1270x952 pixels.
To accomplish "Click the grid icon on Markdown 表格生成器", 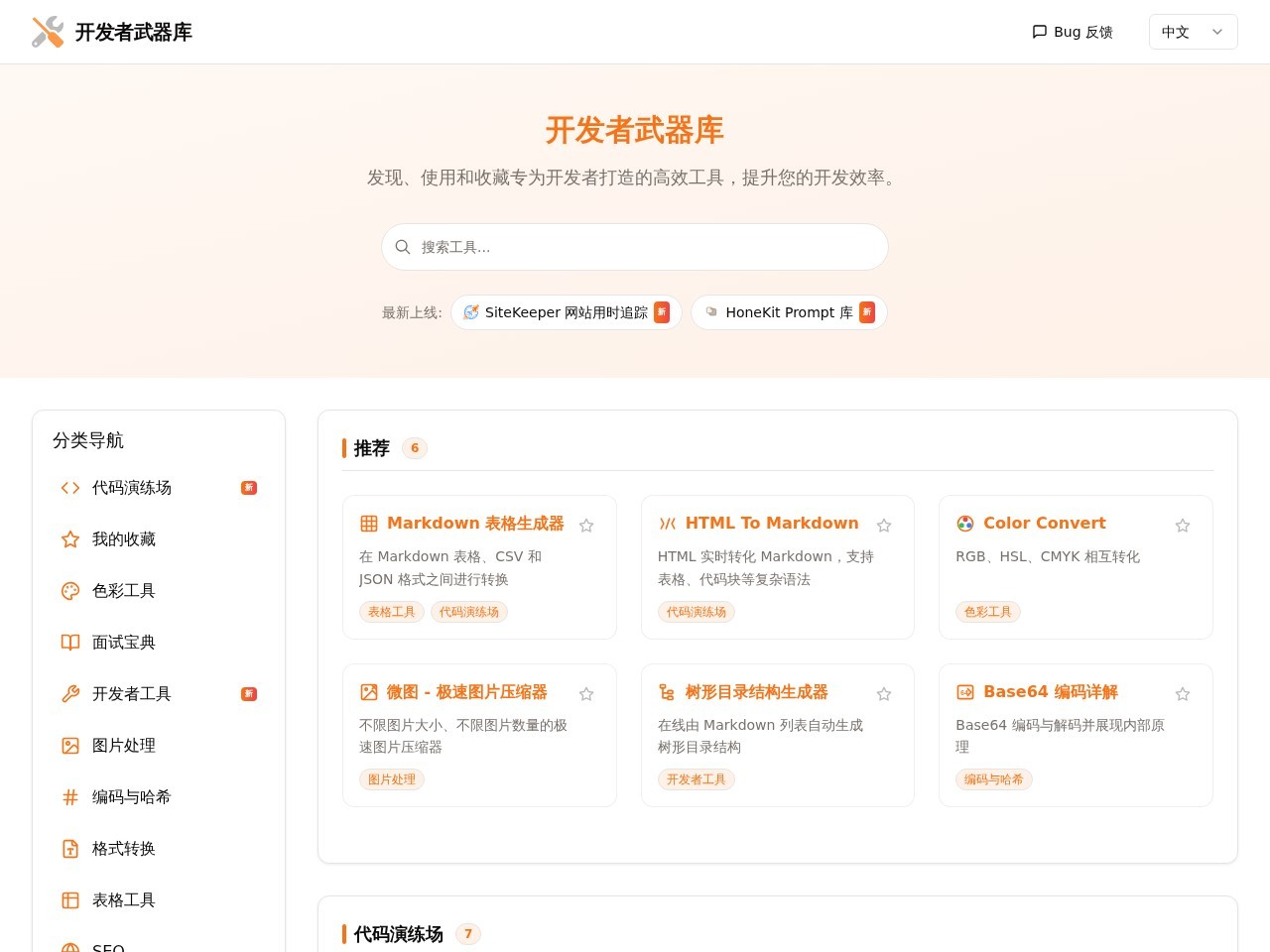I will [369, 524].
